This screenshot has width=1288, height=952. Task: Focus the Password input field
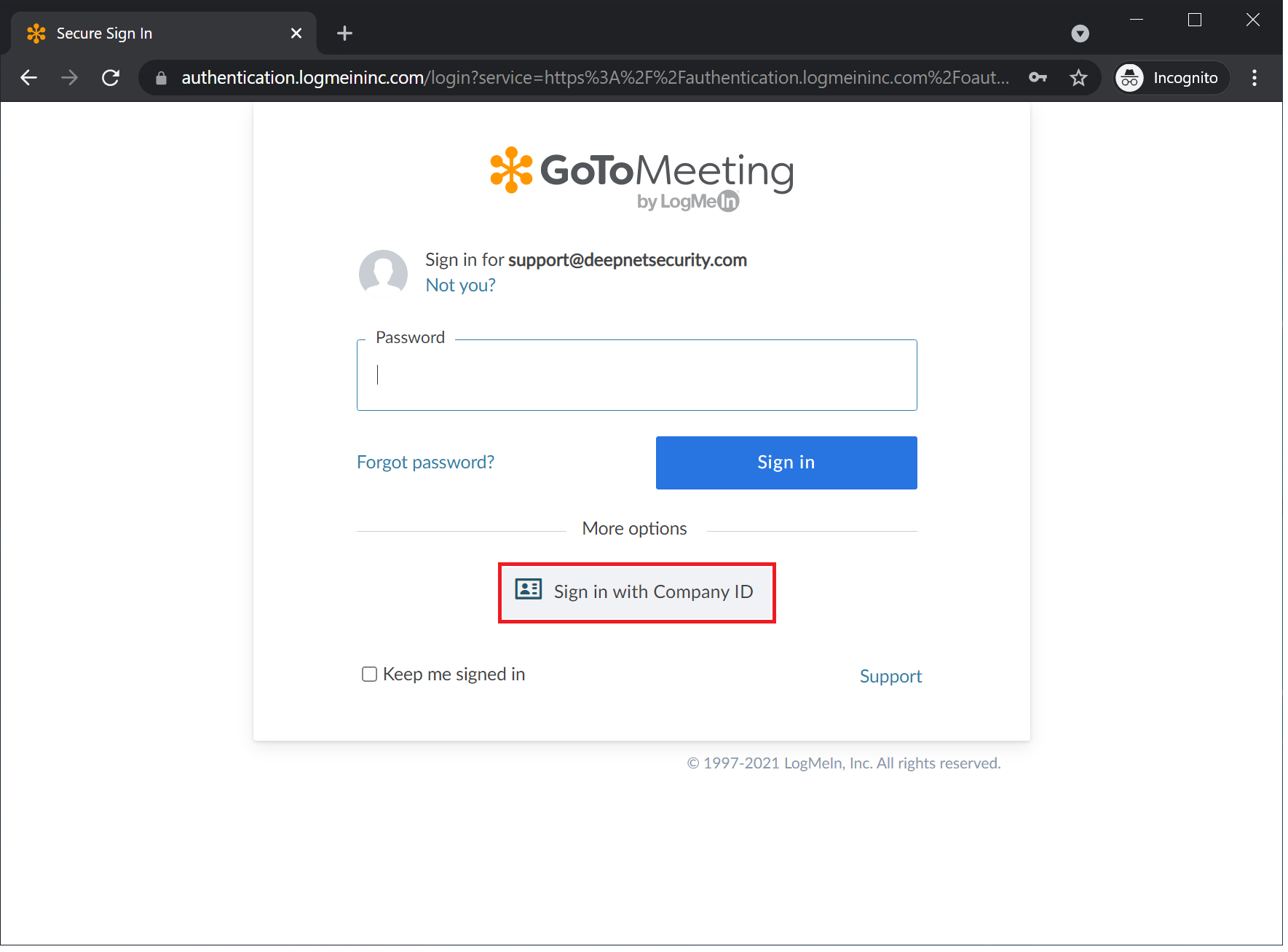636,376
